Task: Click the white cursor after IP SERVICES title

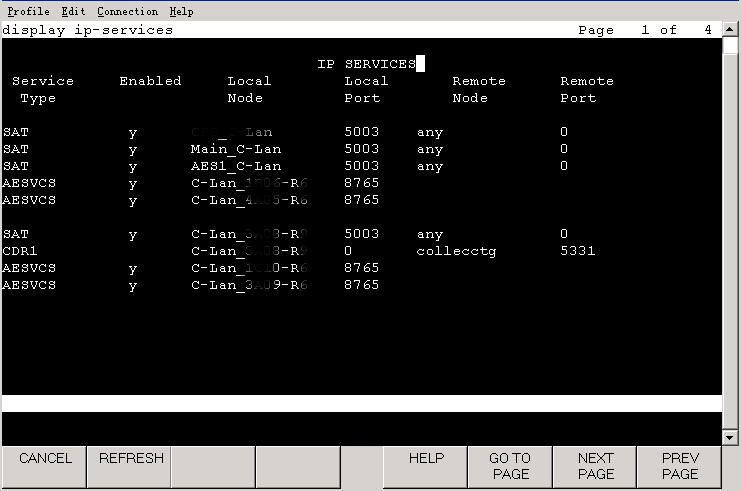Action: (420, 64)
